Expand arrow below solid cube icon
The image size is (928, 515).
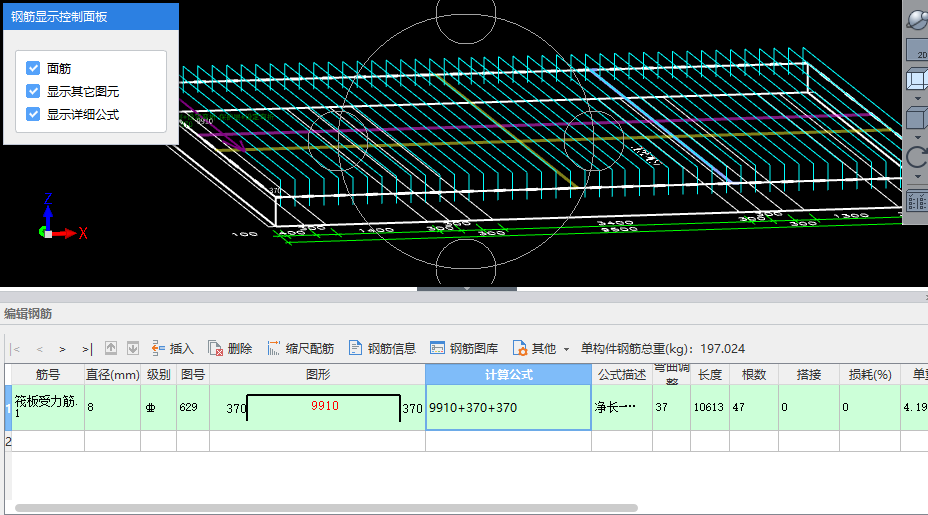pos(917,137)
